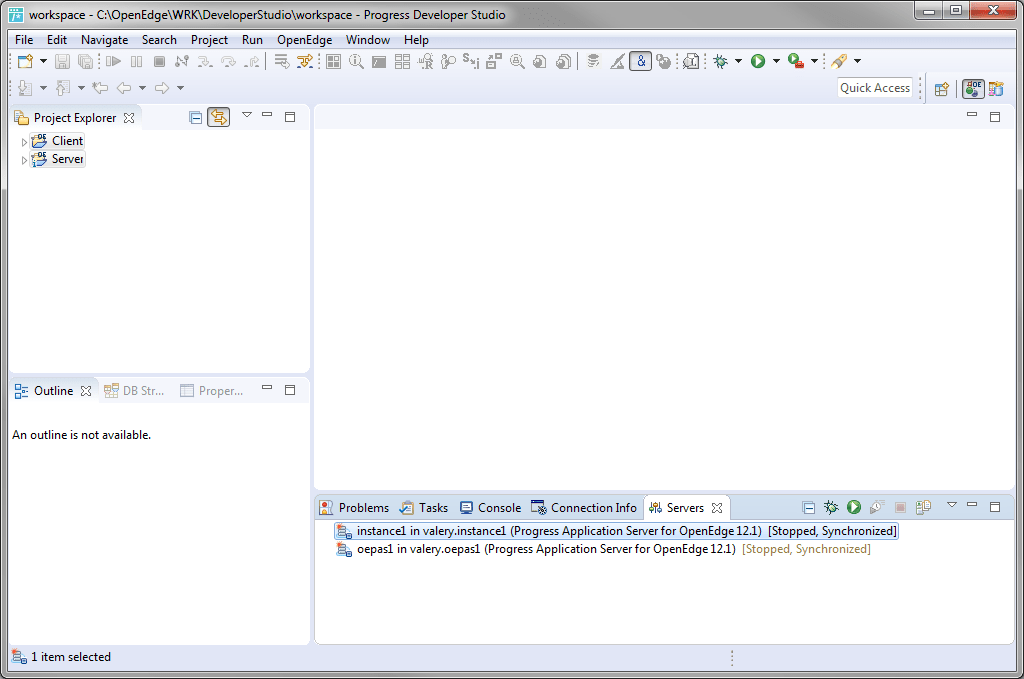Click the Step Over icon
Image resolution: width=1024 pixels, height=679 pixels.
(x=228, y=61)
